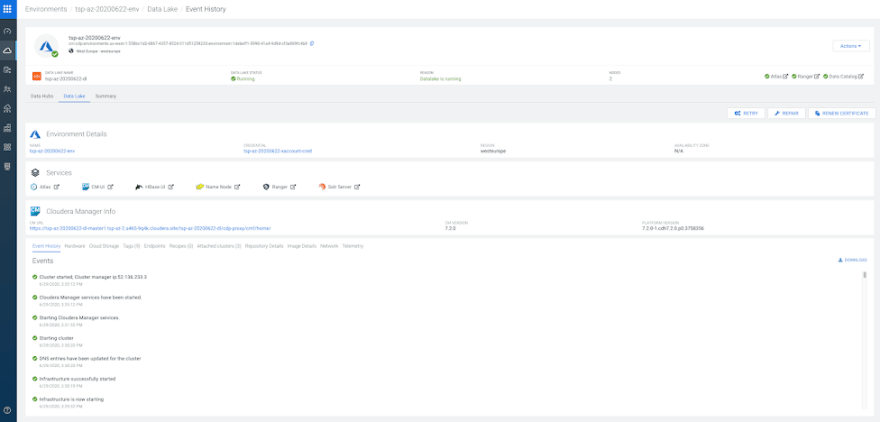Screen dimensions: 880x422
Task: Click the Repair button
Action: 786,113
